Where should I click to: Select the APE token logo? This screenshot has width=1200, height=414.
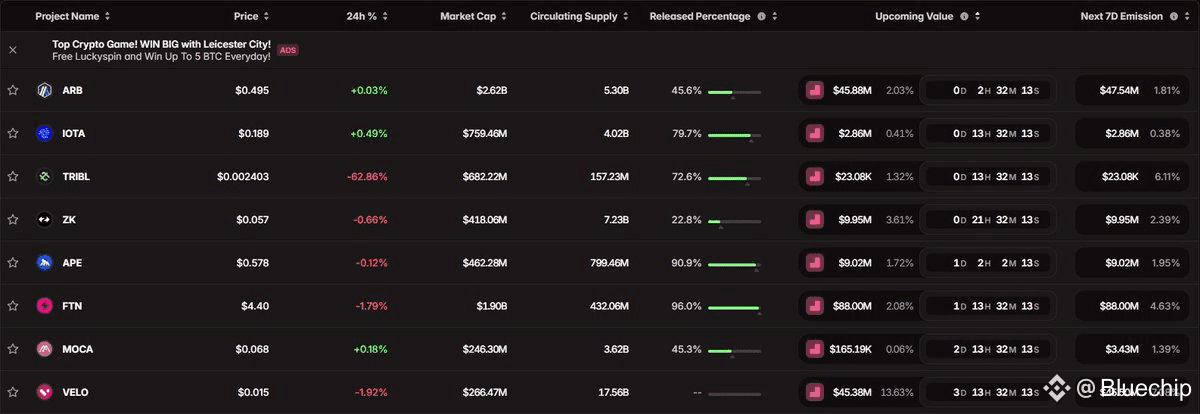point(44,262)
